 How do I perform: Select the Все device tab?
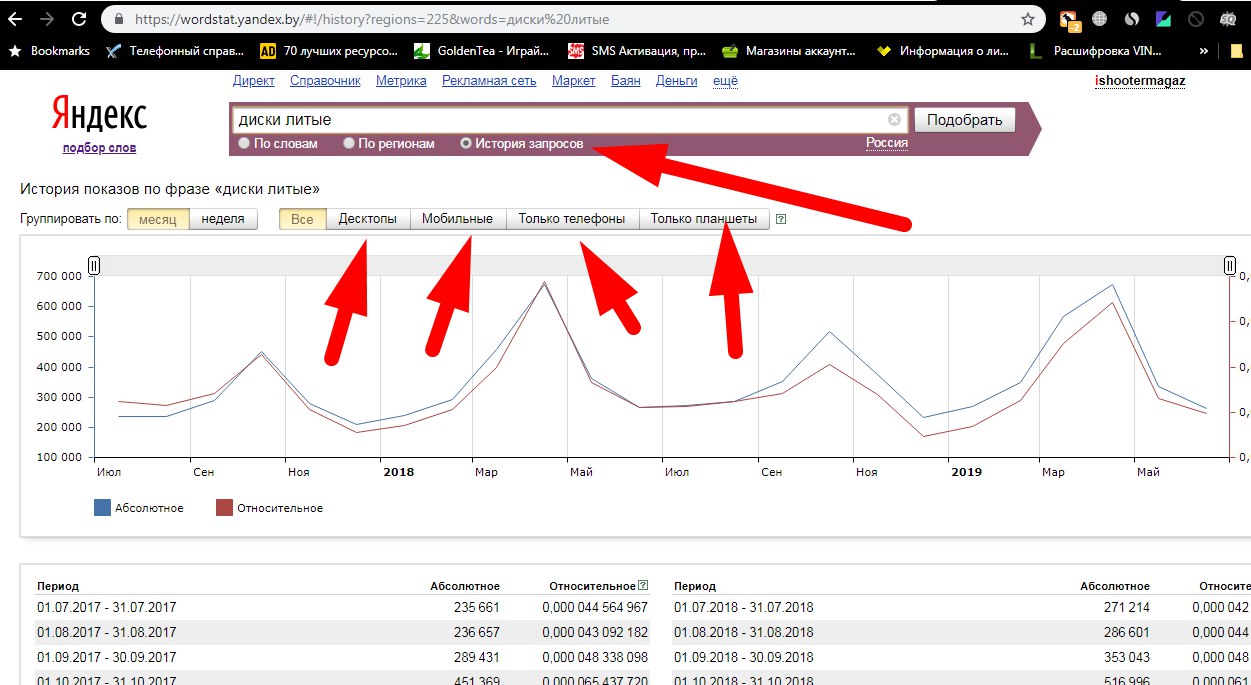[303, 219]
